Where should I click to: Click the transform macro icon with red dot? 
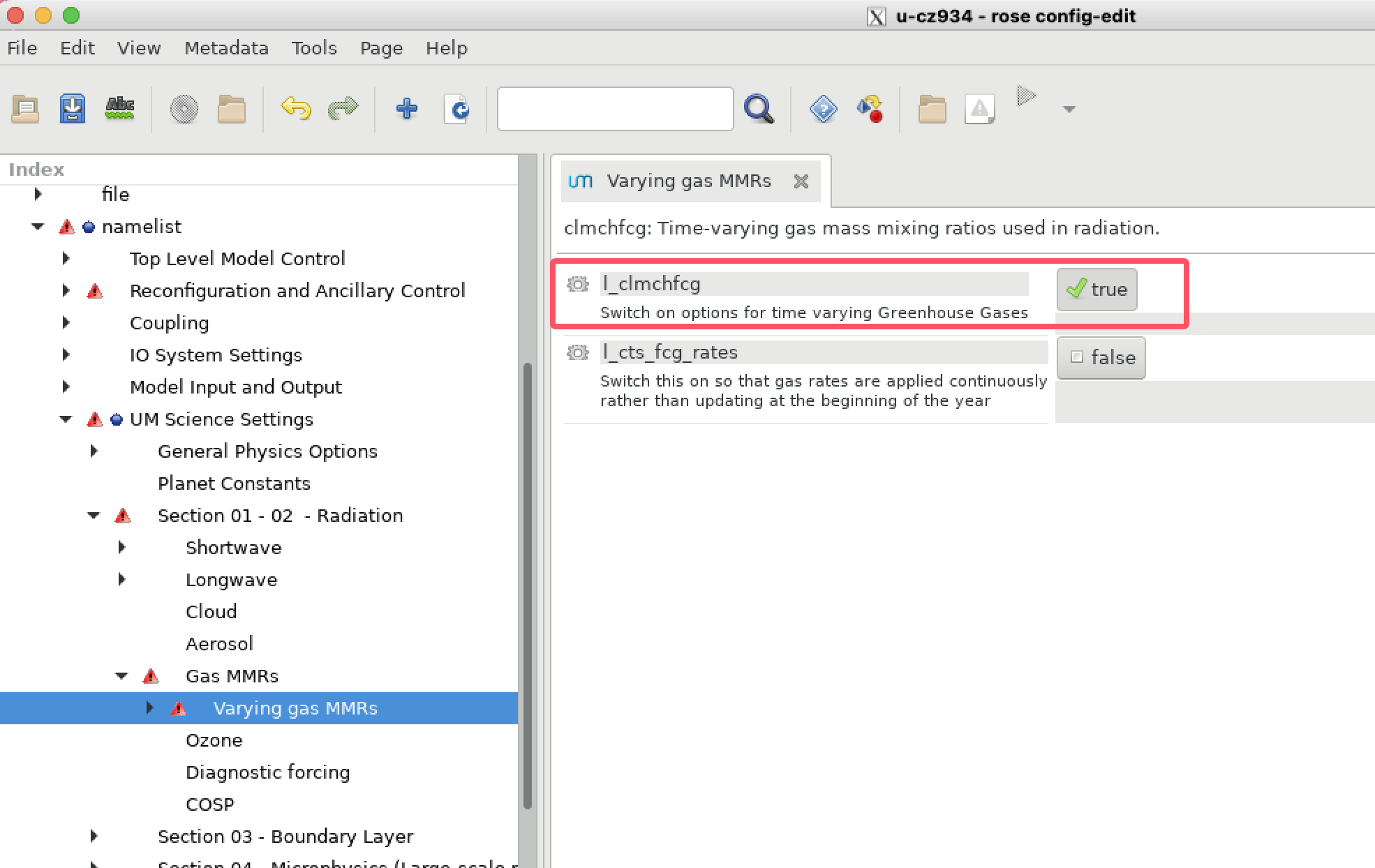[x=870, y=109]
